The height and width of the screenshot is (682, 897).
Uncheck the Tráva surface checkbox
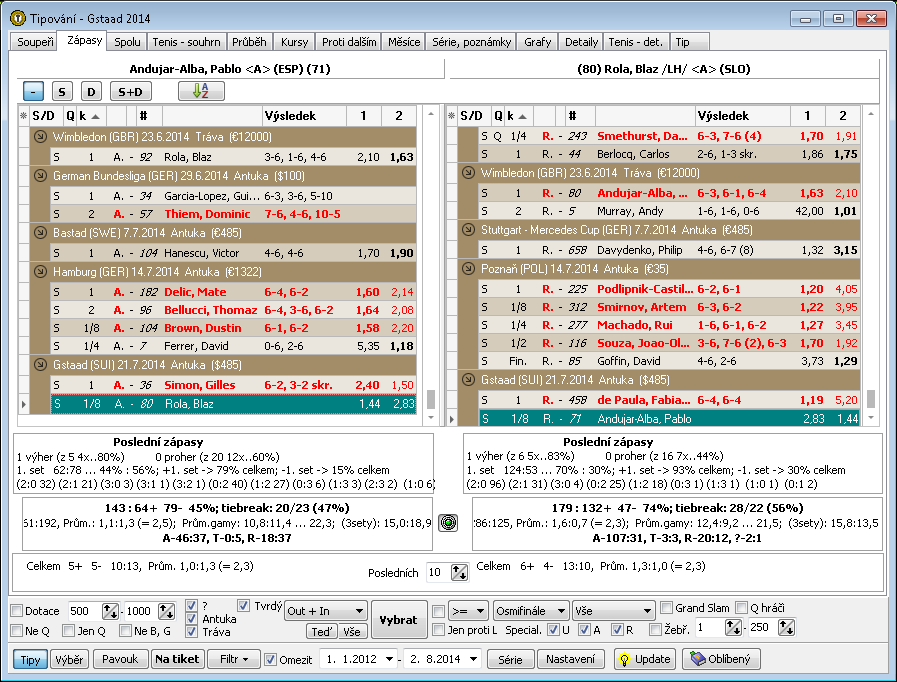tap(192, 632)
